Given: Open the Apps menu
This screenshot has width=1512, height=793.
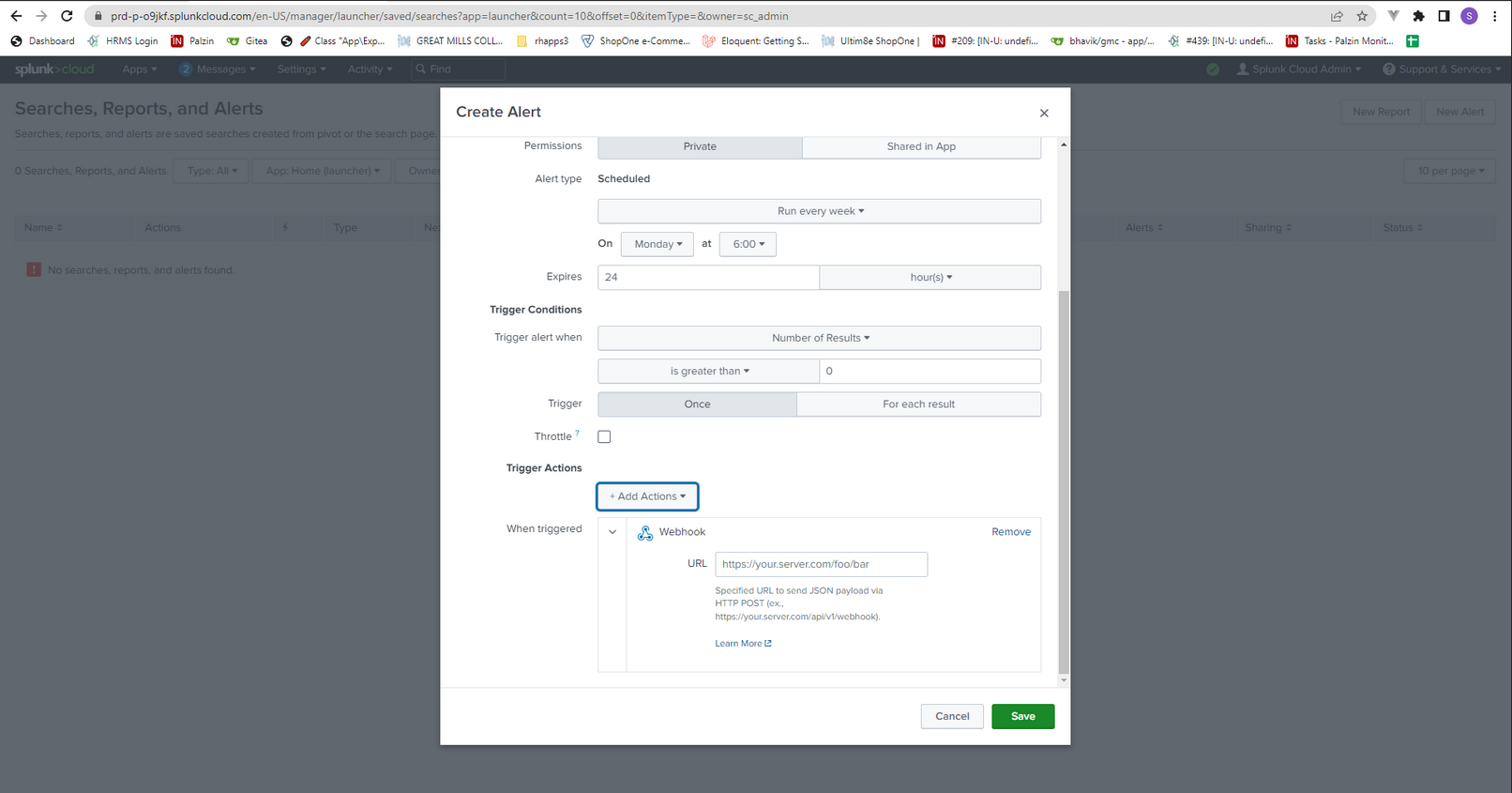Looking at the screenshot, I should 139,69.
